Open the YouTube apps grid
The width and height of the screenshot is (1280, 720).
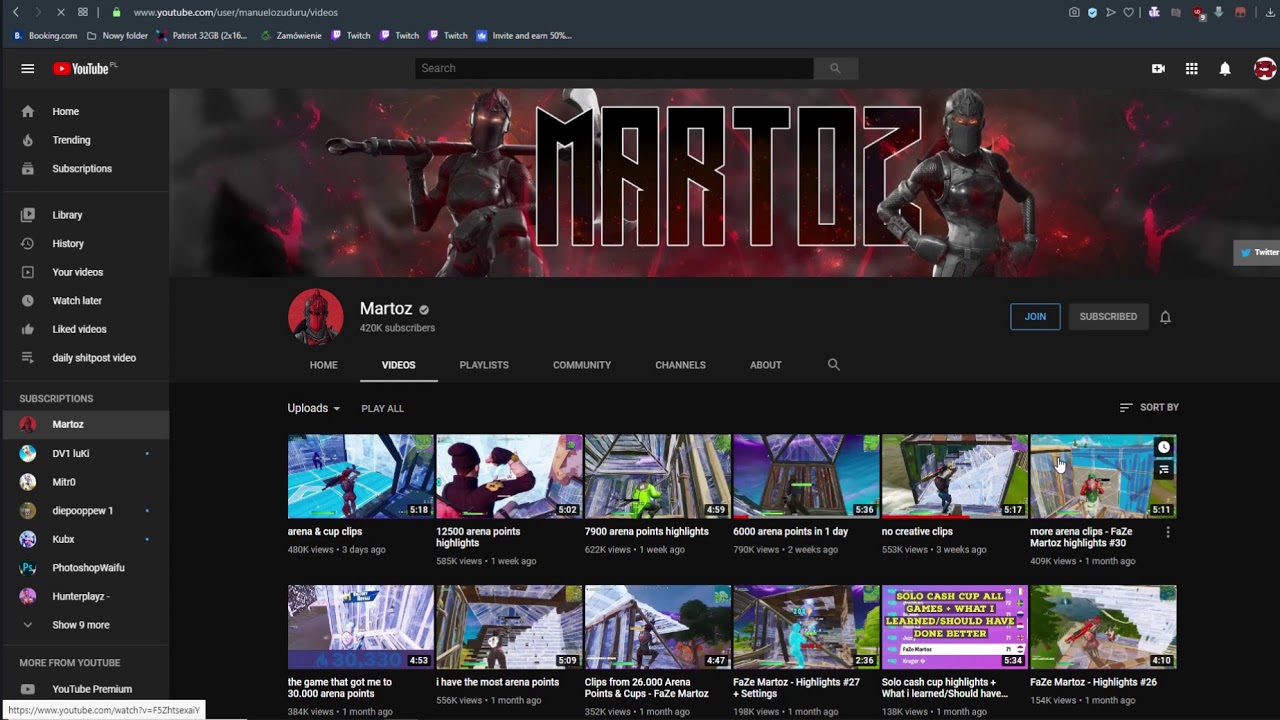[1192, 69]
